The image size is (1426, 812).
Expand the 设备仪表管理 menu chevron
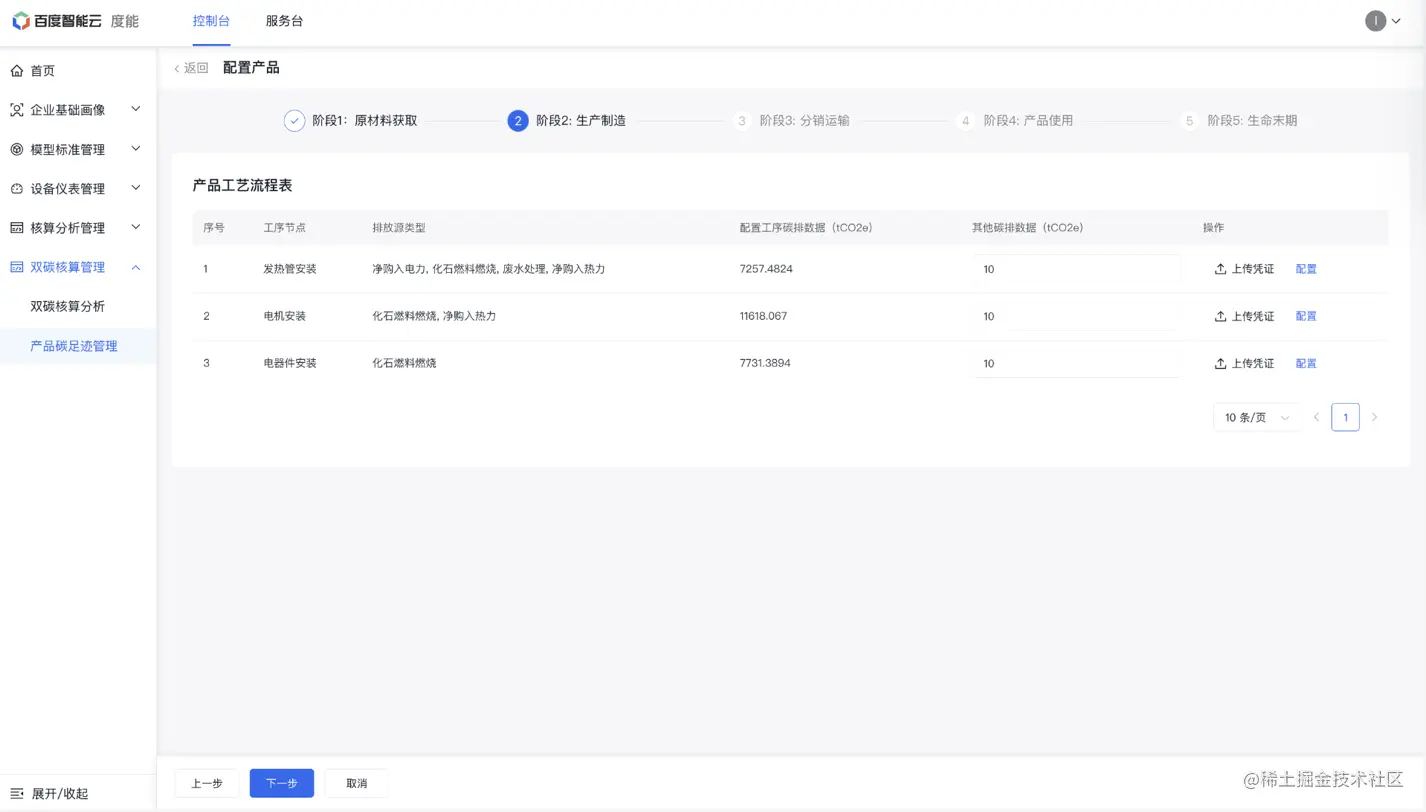[136, 188]
